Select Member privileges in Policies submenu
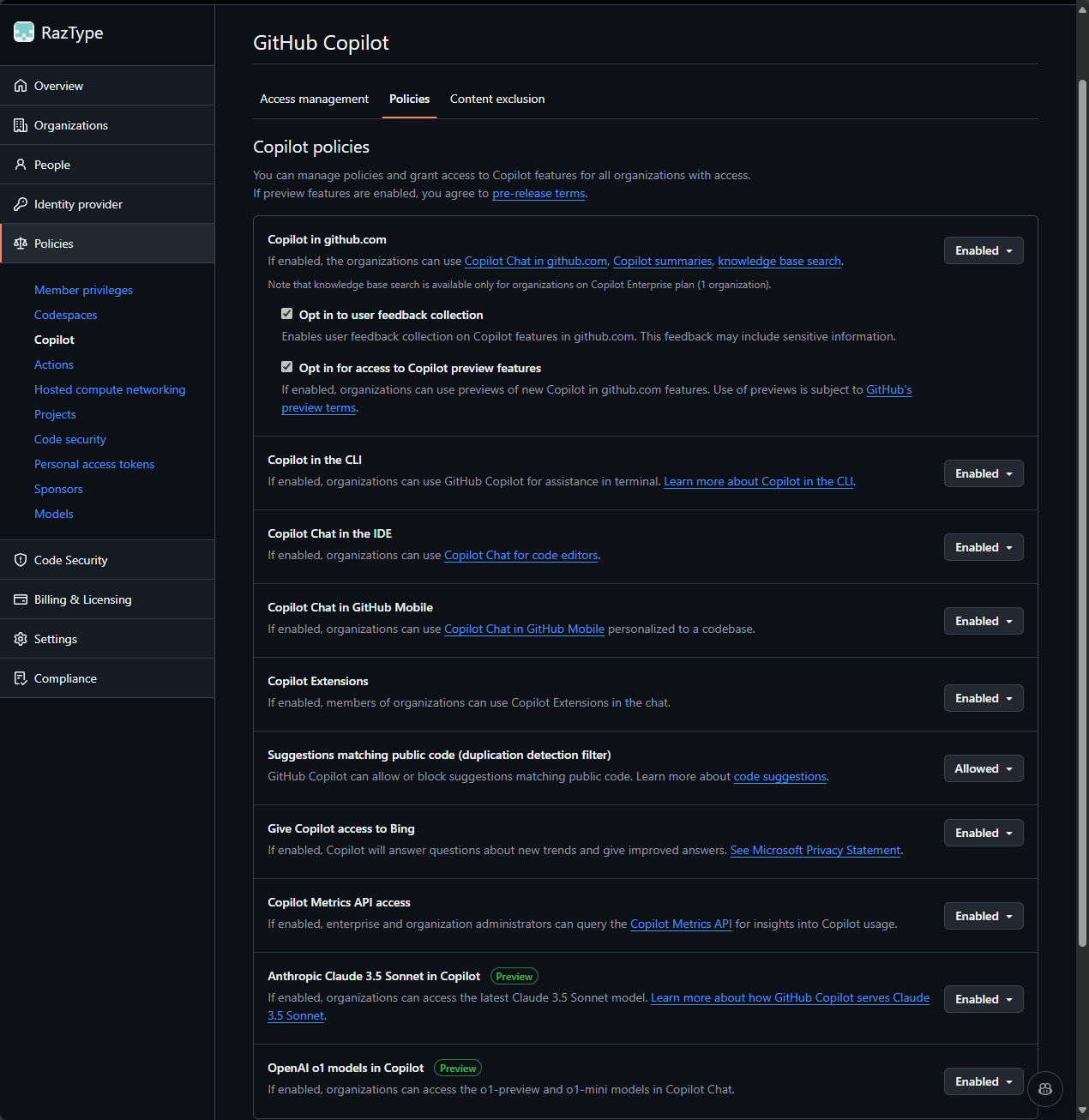 point(83,290)
